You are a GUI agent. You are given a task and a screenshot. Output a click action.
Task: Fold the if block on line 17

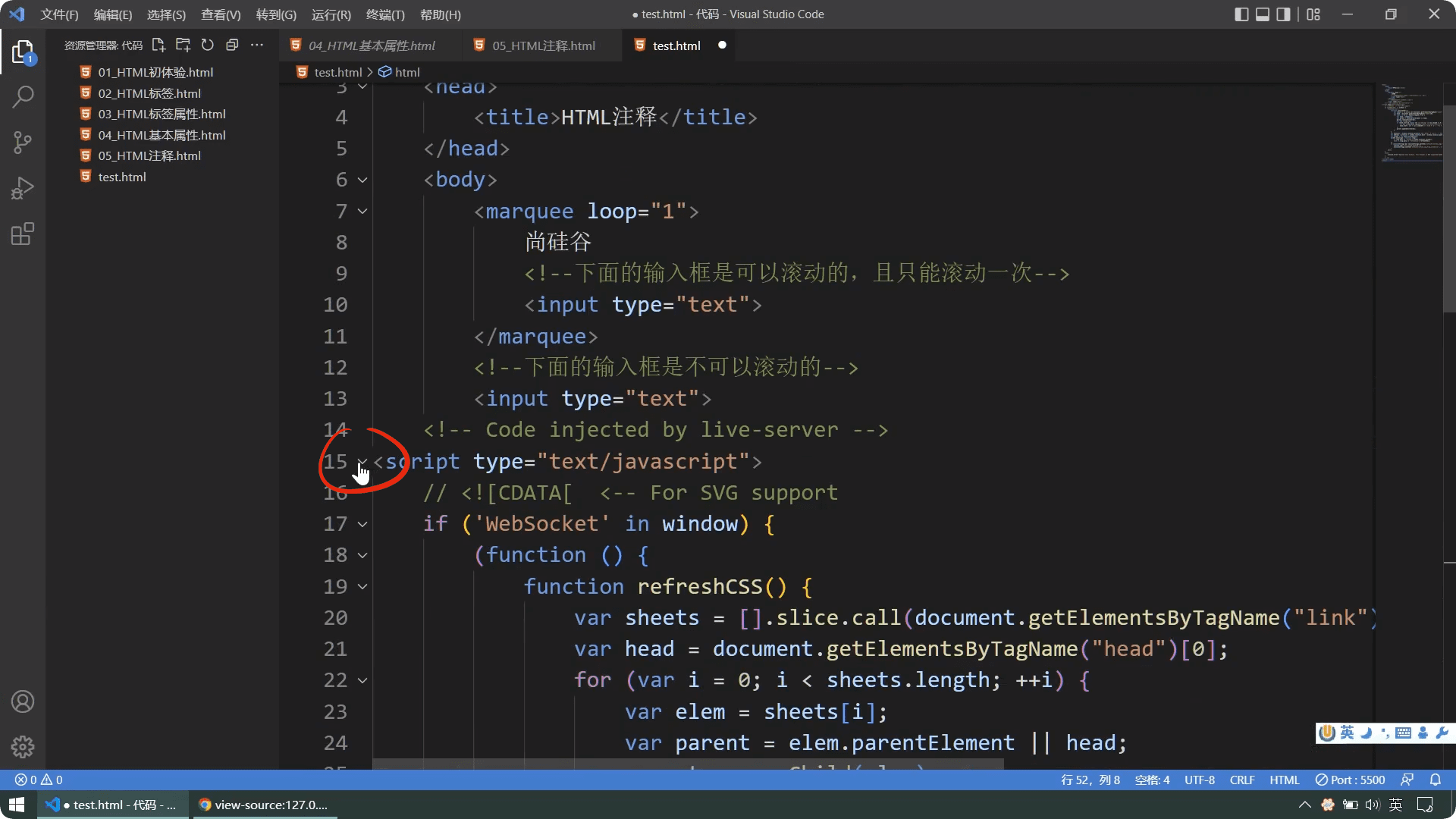coord(362,524)
